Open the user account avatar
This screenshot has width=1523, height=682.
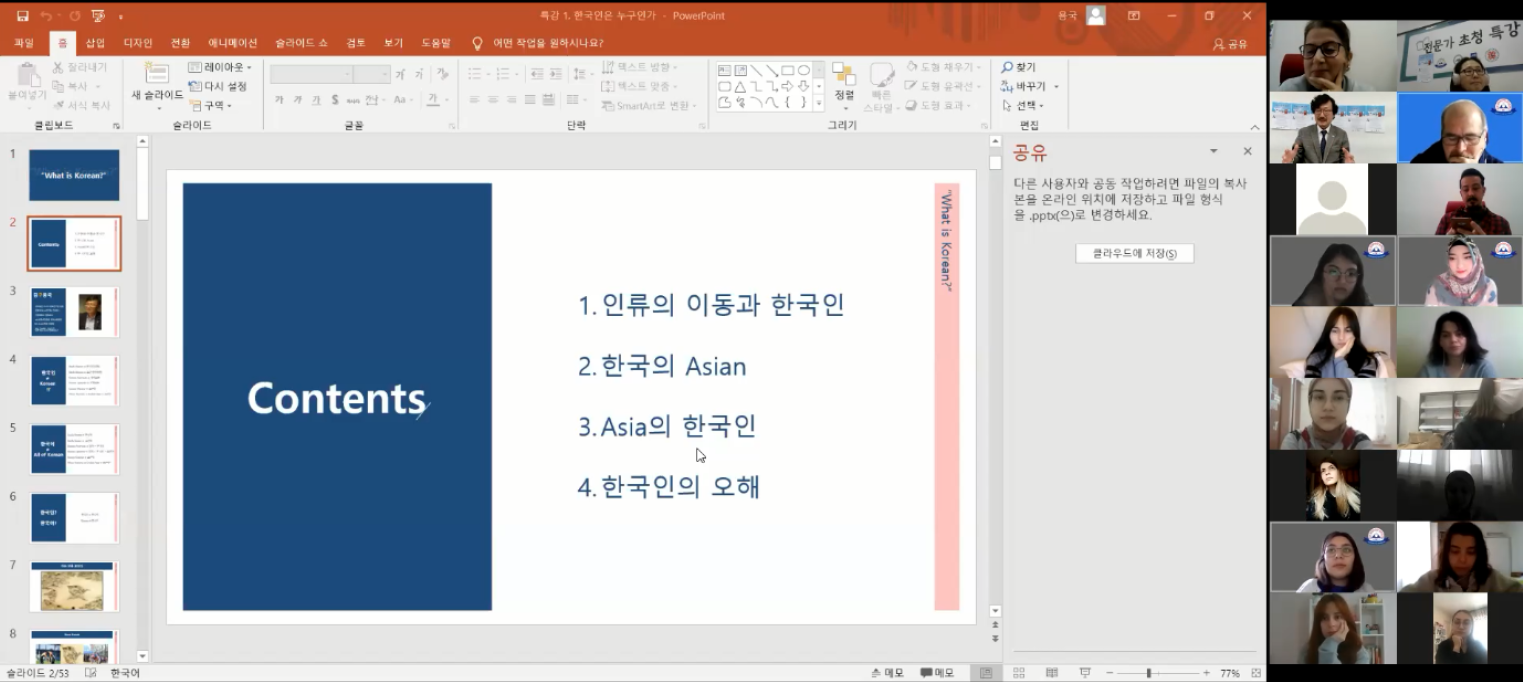click(1096, 15)
